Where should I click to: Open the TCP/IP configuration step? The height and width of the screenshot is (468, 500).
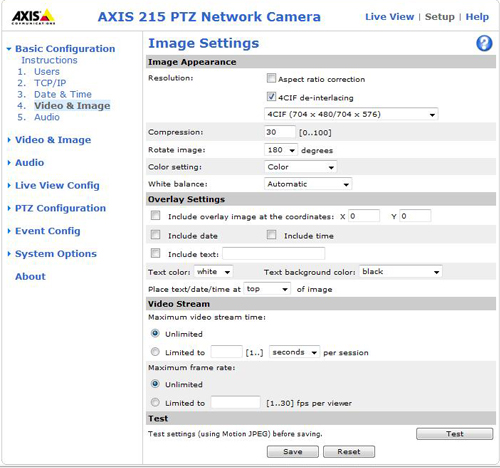(x=50, y=83)
